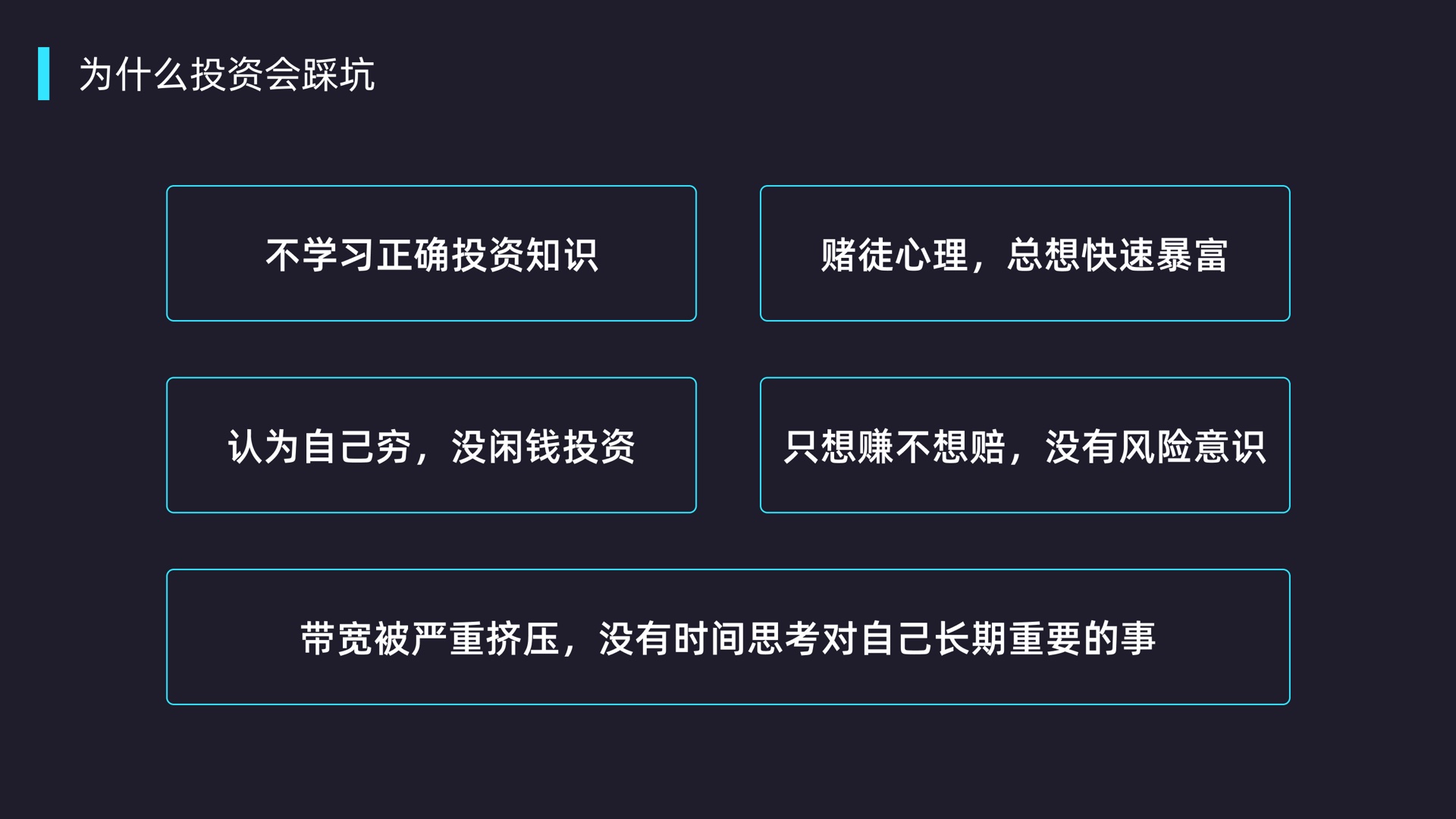Viewport: 1456px width, 819px height.
Task: Click the comma after 认为自己穷
Action: click(x=422, y=457)
